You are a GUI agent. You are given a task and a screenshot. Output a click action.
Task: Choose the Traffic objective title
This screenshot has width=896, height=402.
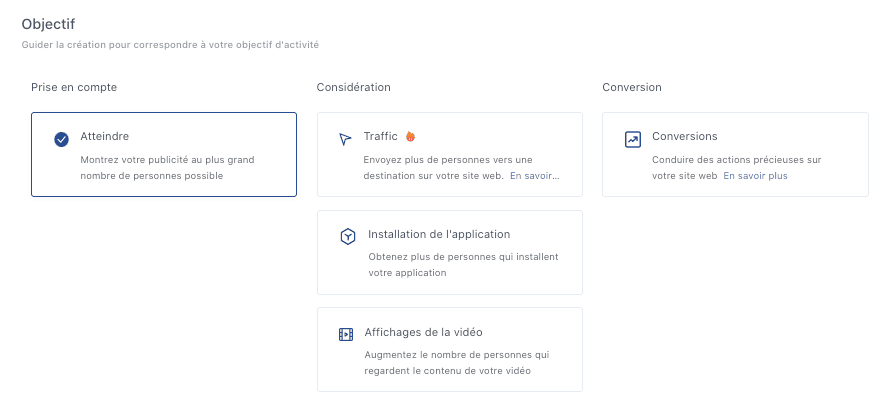point(381,136)
